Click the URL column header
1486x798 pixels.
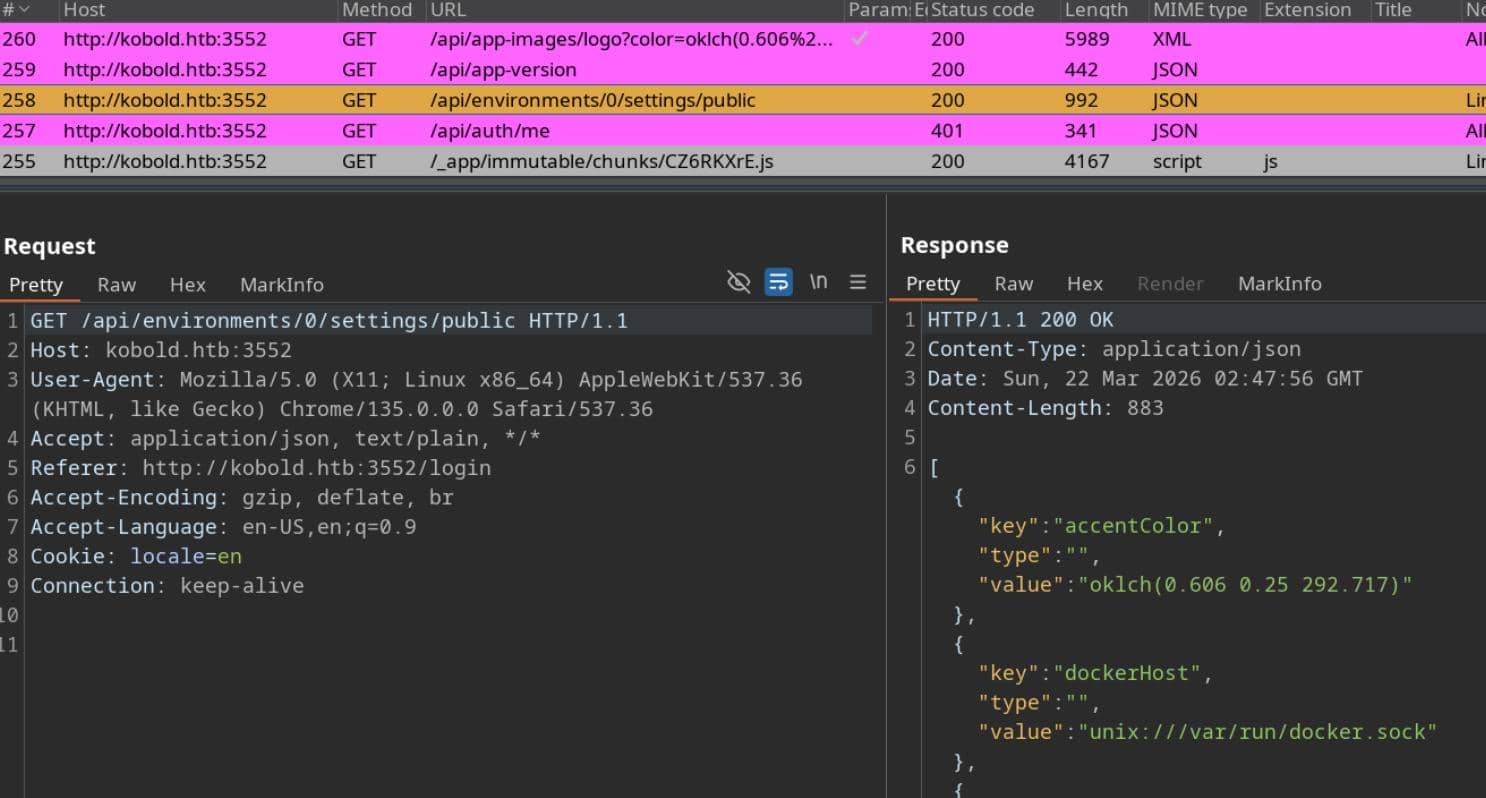tap(447, 10)
